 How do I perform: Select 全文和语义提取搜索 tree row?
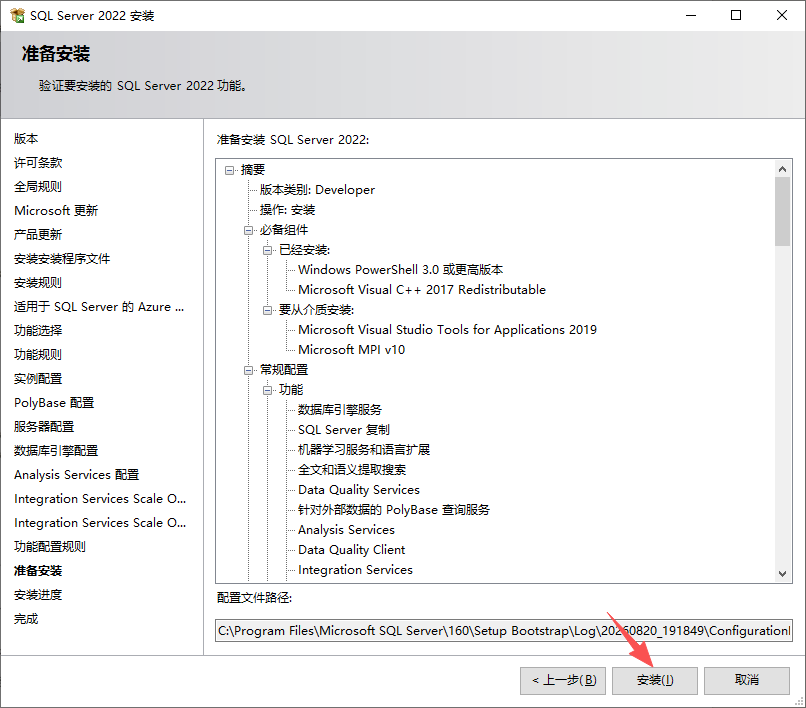352,470
